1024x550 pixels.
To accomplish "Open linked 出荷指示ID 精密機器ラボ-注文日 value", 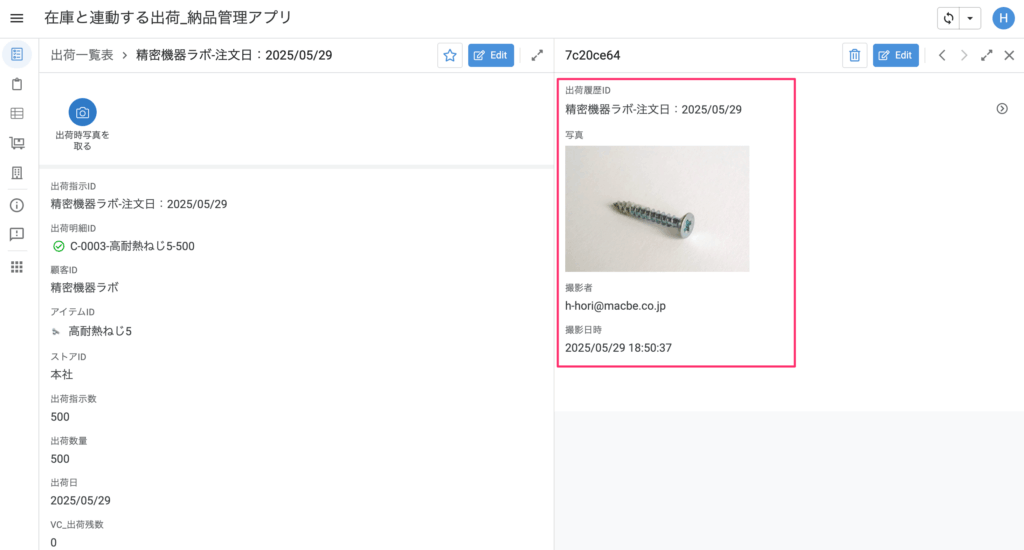I will (138, 204).
